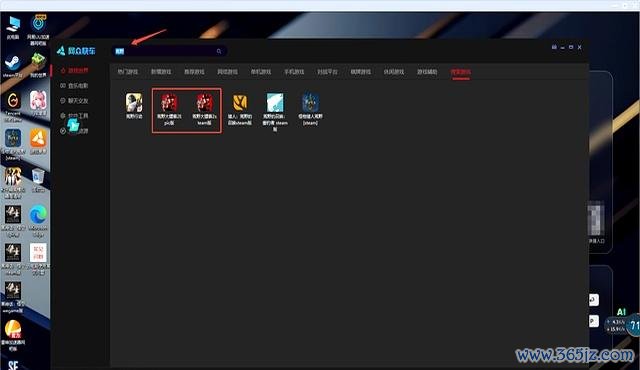Image resolution: width=640 pixels, height=370 pixels.
Task: Open the 音乐电影 sidebar item
Action: click(x=74, y=86)
